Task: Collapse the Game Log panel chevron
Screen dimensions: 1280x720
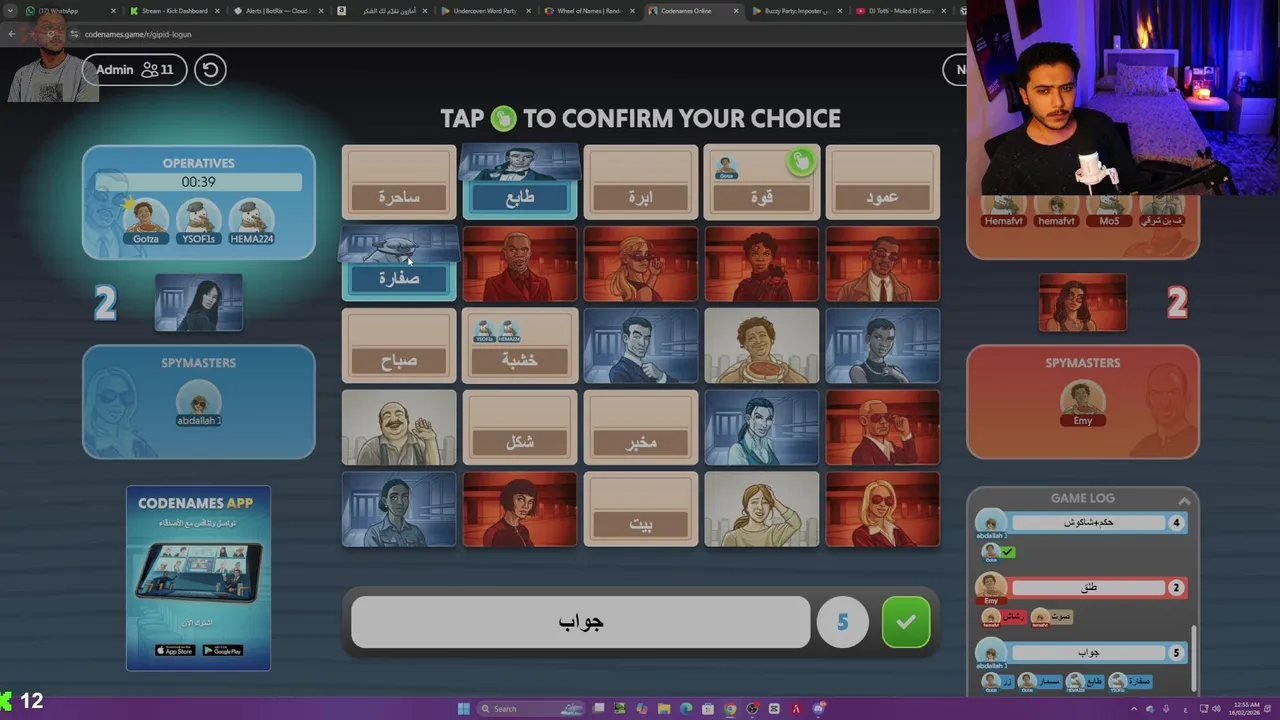Action: point(1184,501)
